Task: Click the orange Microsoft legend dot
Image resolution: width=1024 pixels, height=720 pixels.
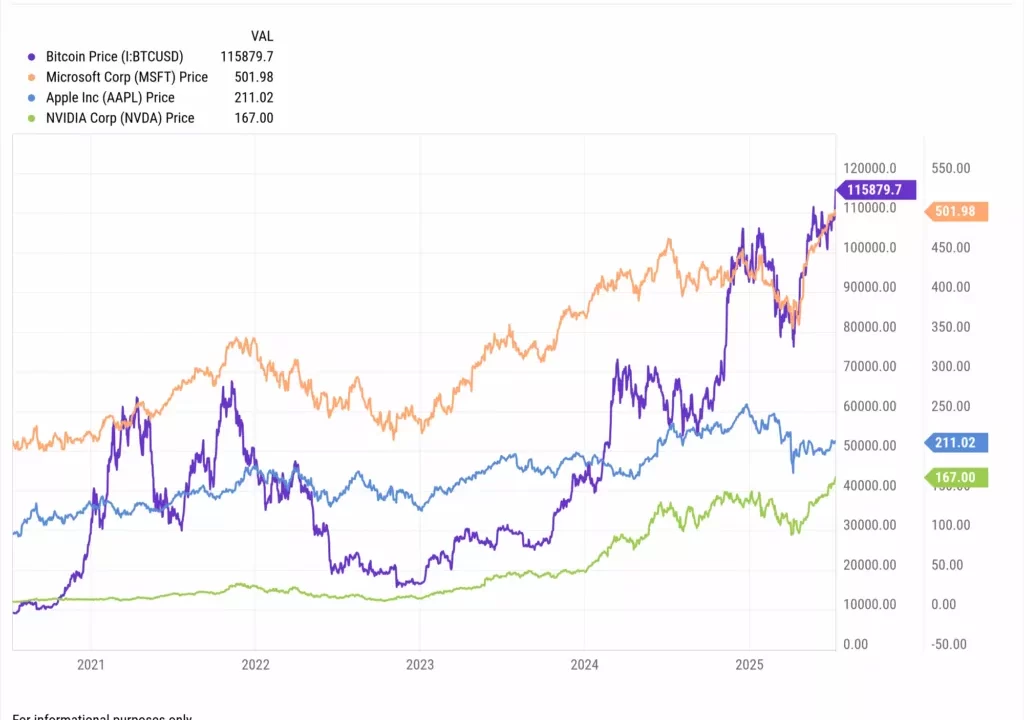Action: [34, 77]
